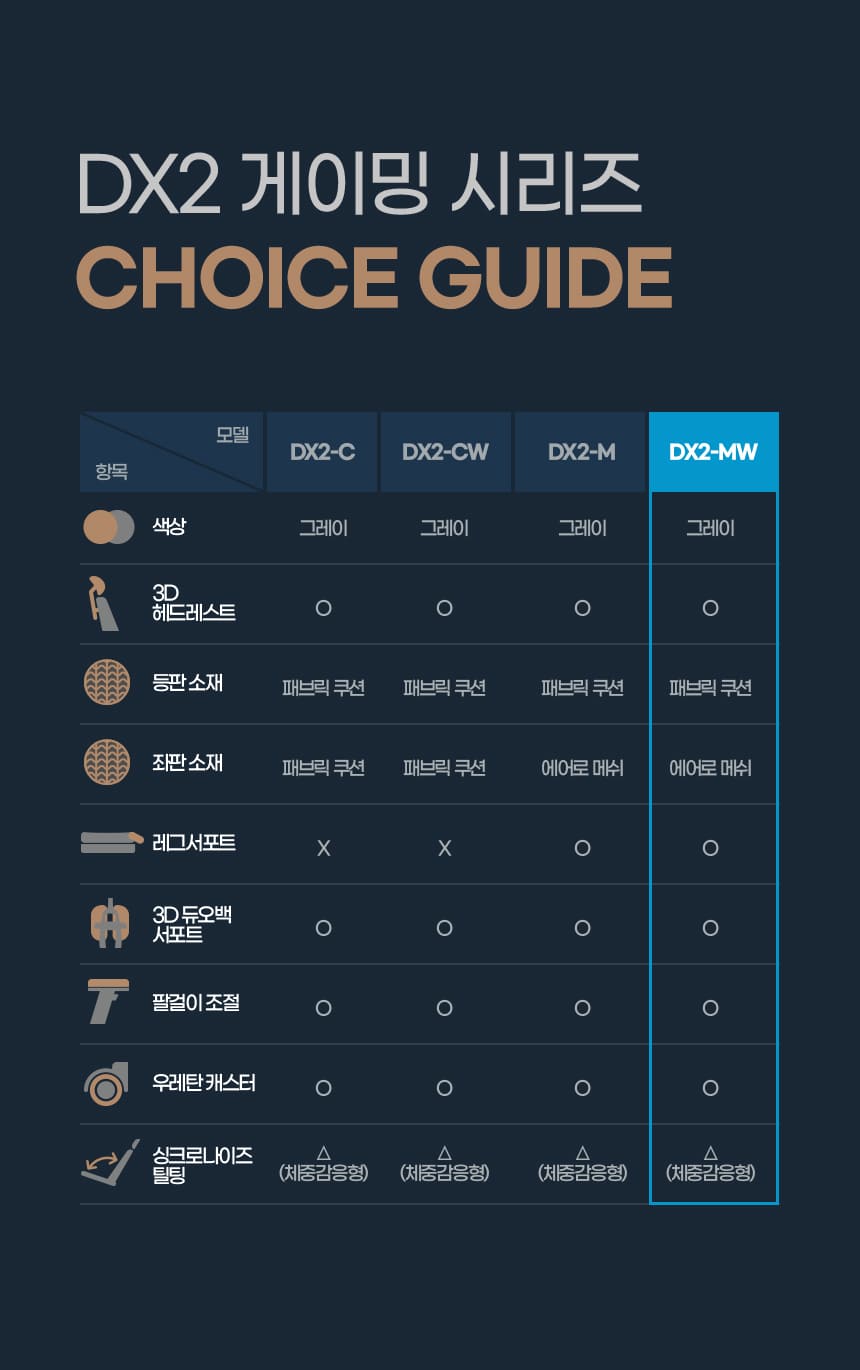The image size is (860, 1370).
Task: Select the DX2-C model column header
Action: pos(322,452)
